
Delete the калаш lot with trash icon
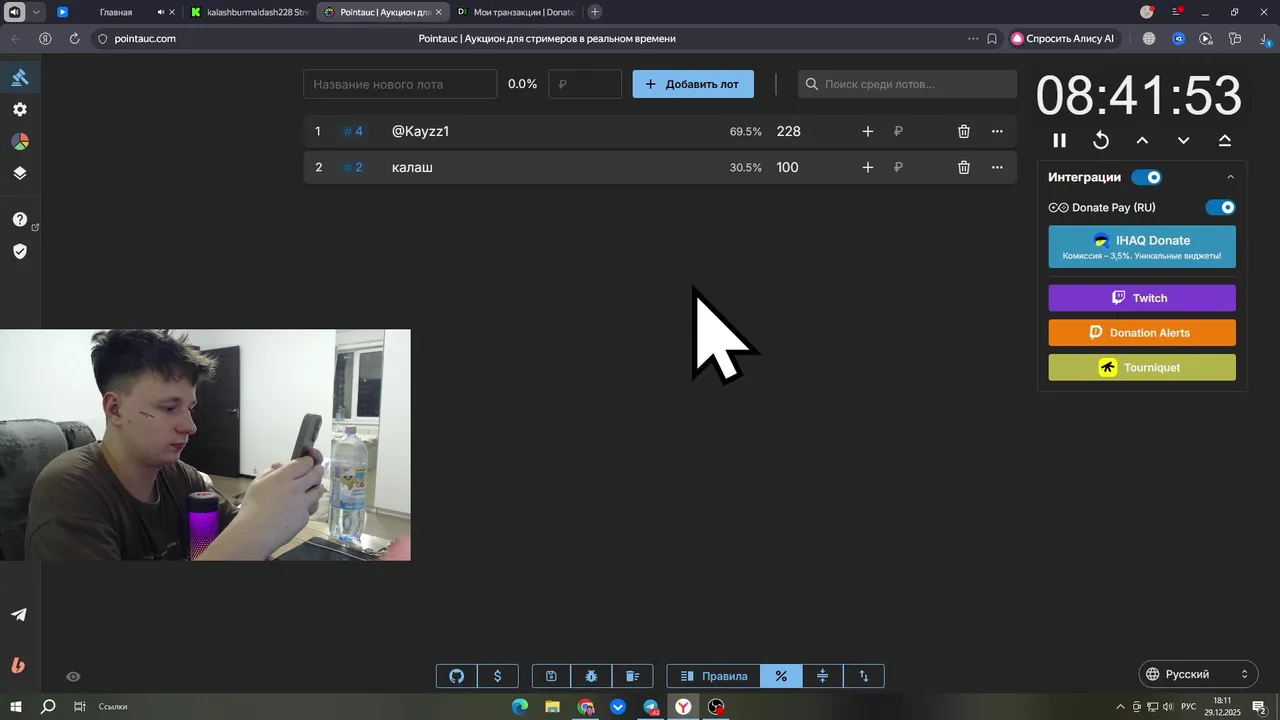(964, 167)
